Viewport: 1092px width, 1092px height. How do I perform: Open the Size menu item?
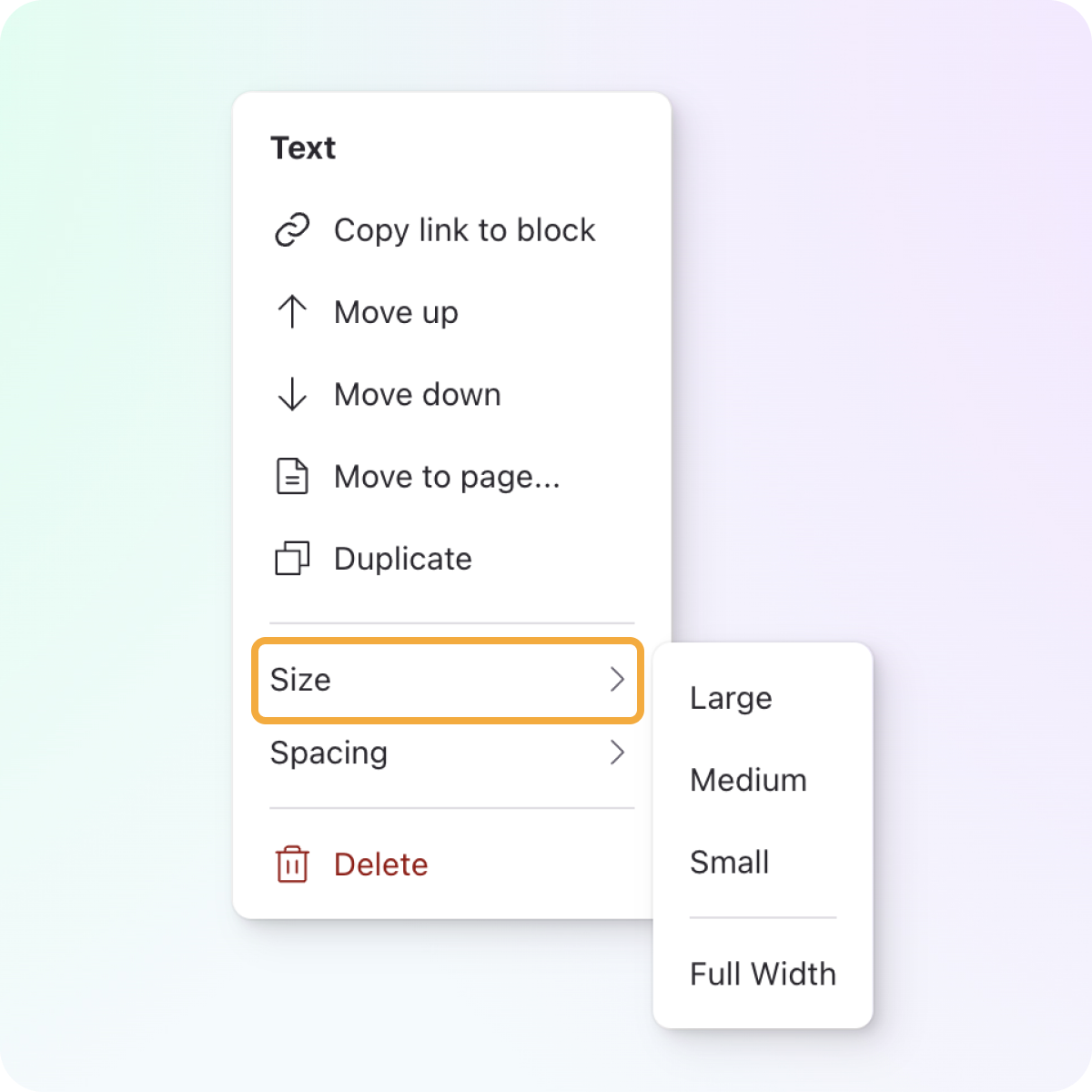448,681
